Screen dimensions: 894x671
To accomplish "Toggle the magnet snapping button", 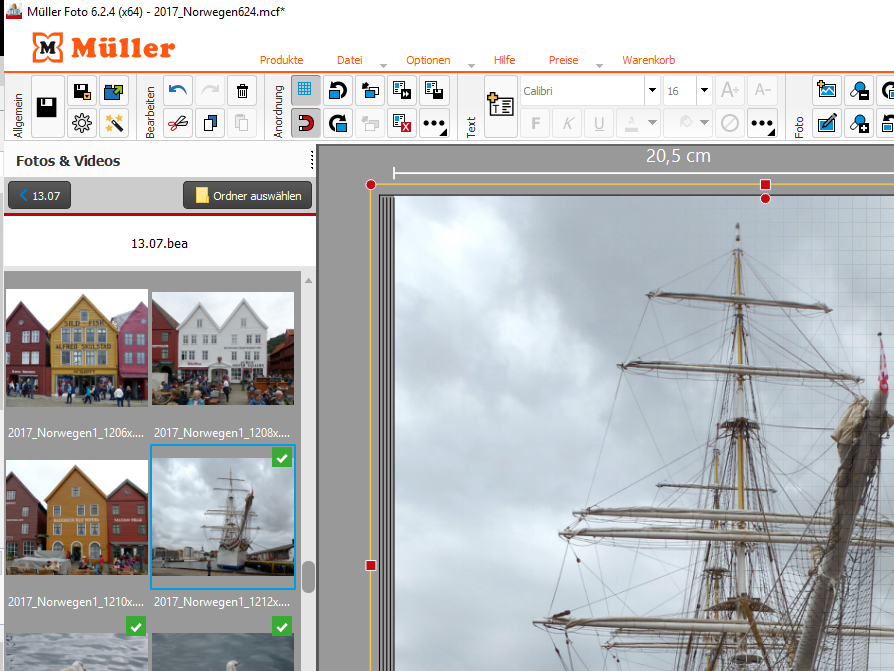I will [x=305, y=124].
